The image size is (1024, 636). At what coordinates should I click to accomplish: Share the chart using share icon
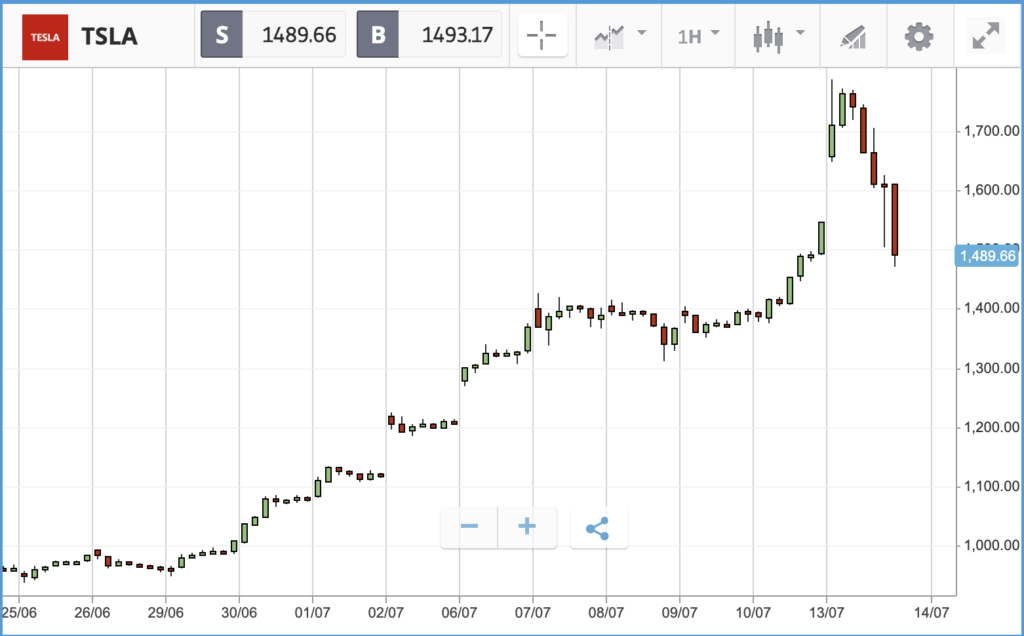coord(598,528)
